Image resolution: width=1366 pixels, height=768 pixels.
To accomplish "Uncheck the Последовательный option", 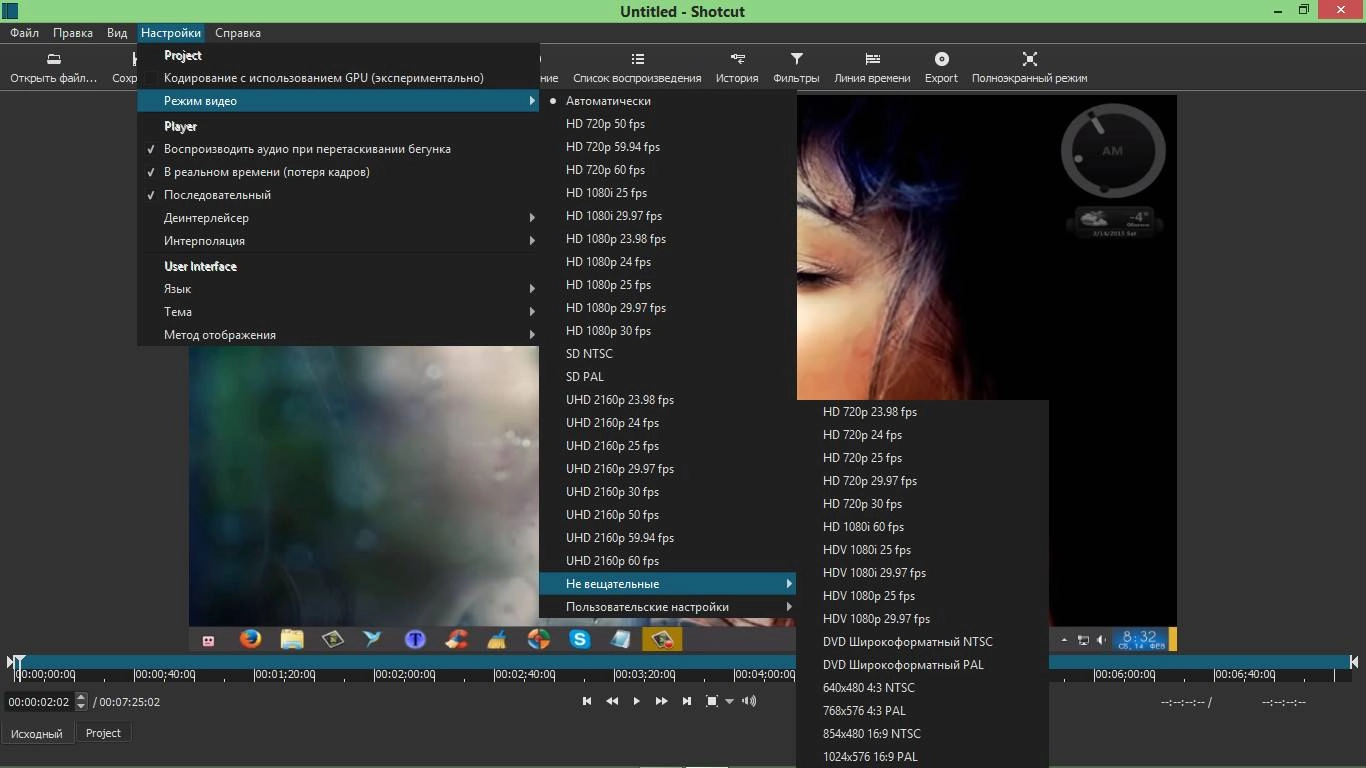I will coord(338,195).
